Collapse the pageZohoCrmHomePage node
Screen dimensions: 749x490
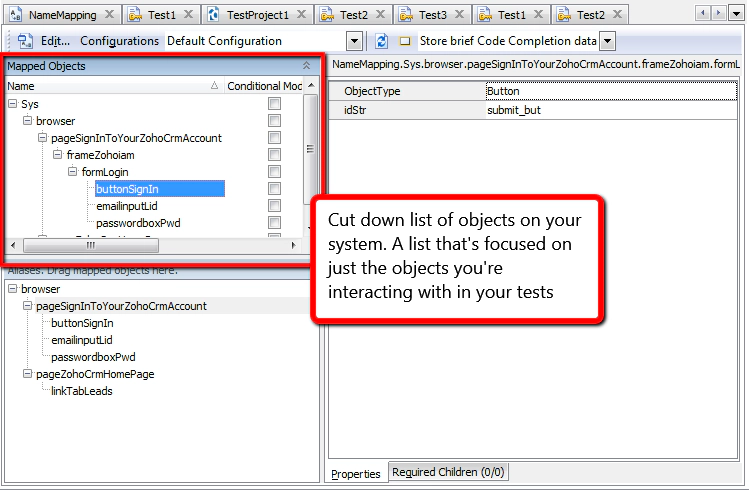tap(28, 373)
